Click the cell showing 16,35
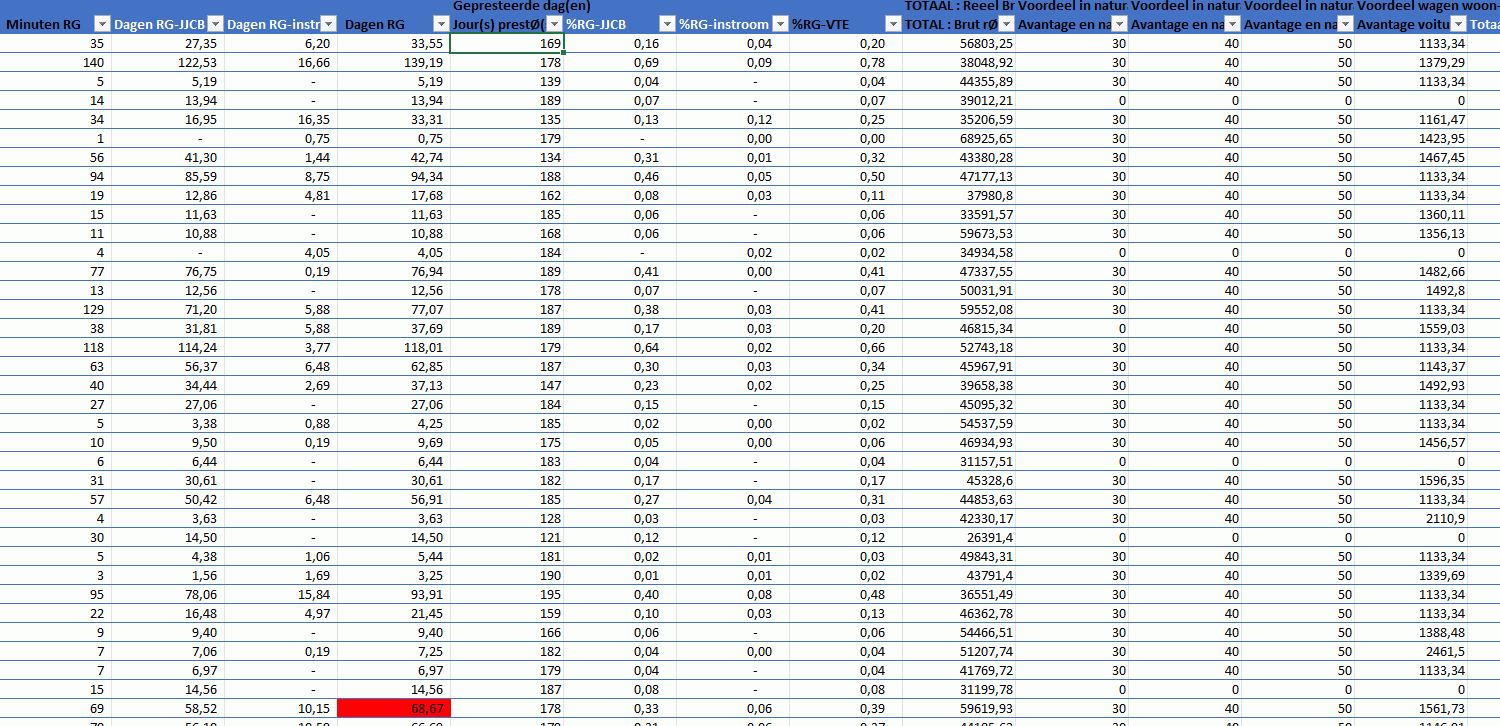 click(281, 119)
